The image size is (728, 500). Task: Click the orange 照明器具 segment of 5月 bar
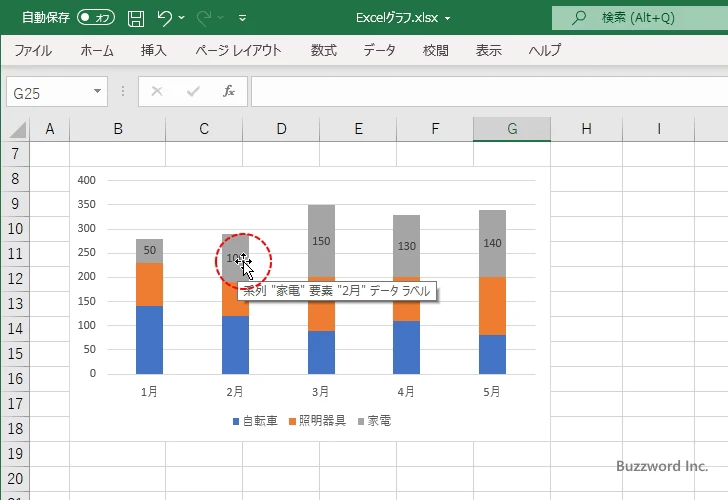click(x=492, y=306)
